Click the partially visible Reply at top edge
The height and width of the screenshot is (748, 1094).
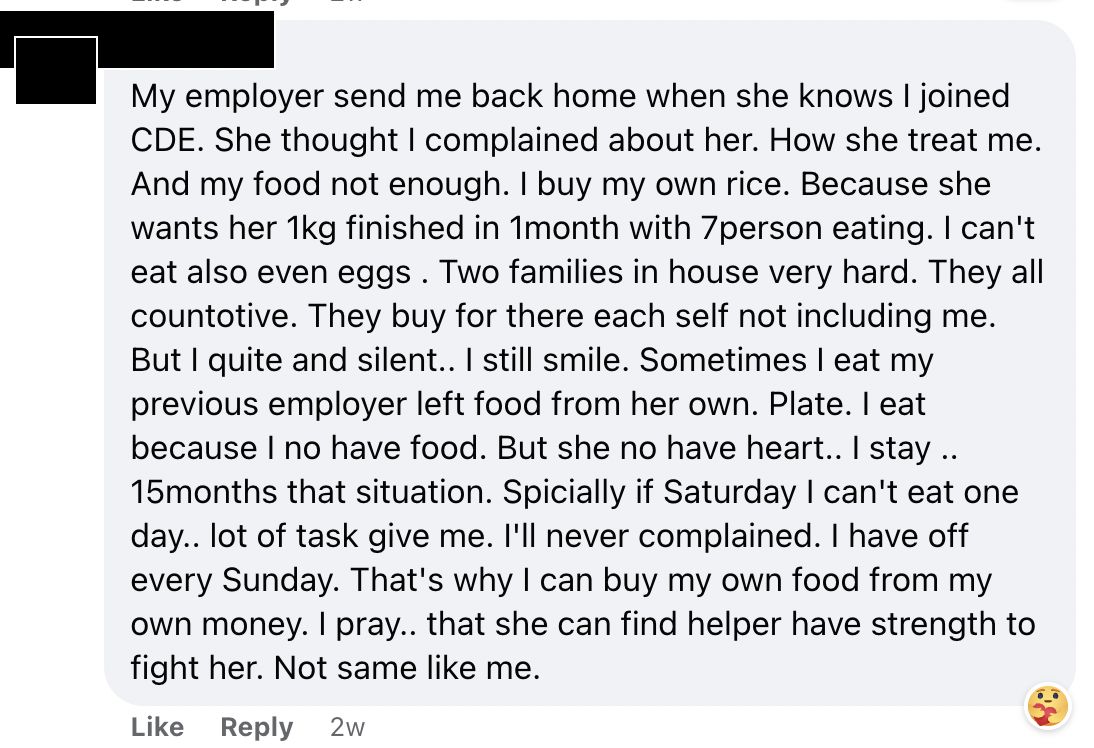(x=257, y=2)
